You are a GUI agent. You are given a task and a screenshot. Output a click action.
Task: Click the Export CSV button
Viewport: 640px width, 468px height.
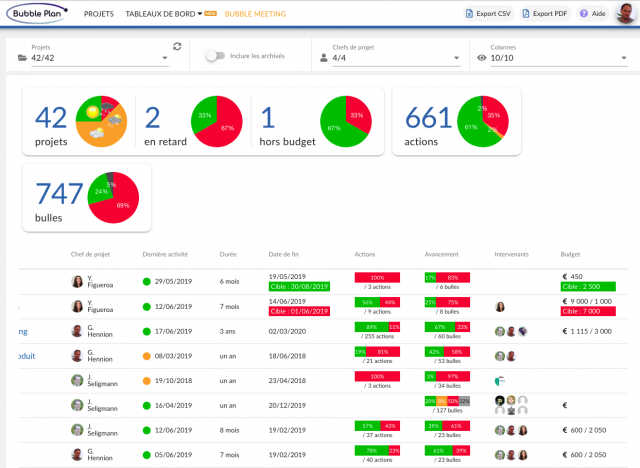489,14
